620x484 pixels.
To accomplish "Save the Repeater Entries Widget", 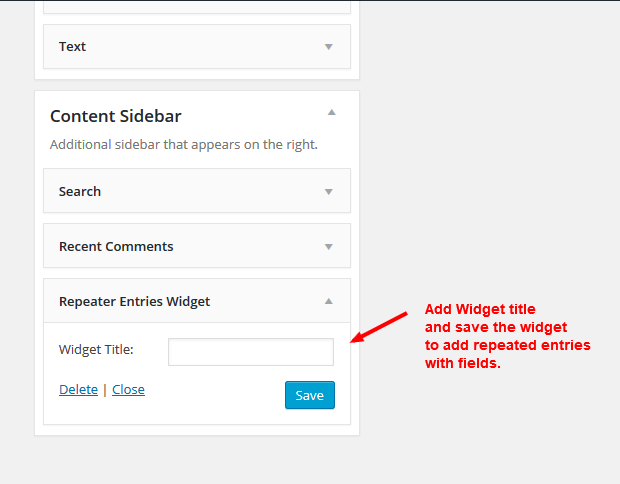I will [310, 395].
